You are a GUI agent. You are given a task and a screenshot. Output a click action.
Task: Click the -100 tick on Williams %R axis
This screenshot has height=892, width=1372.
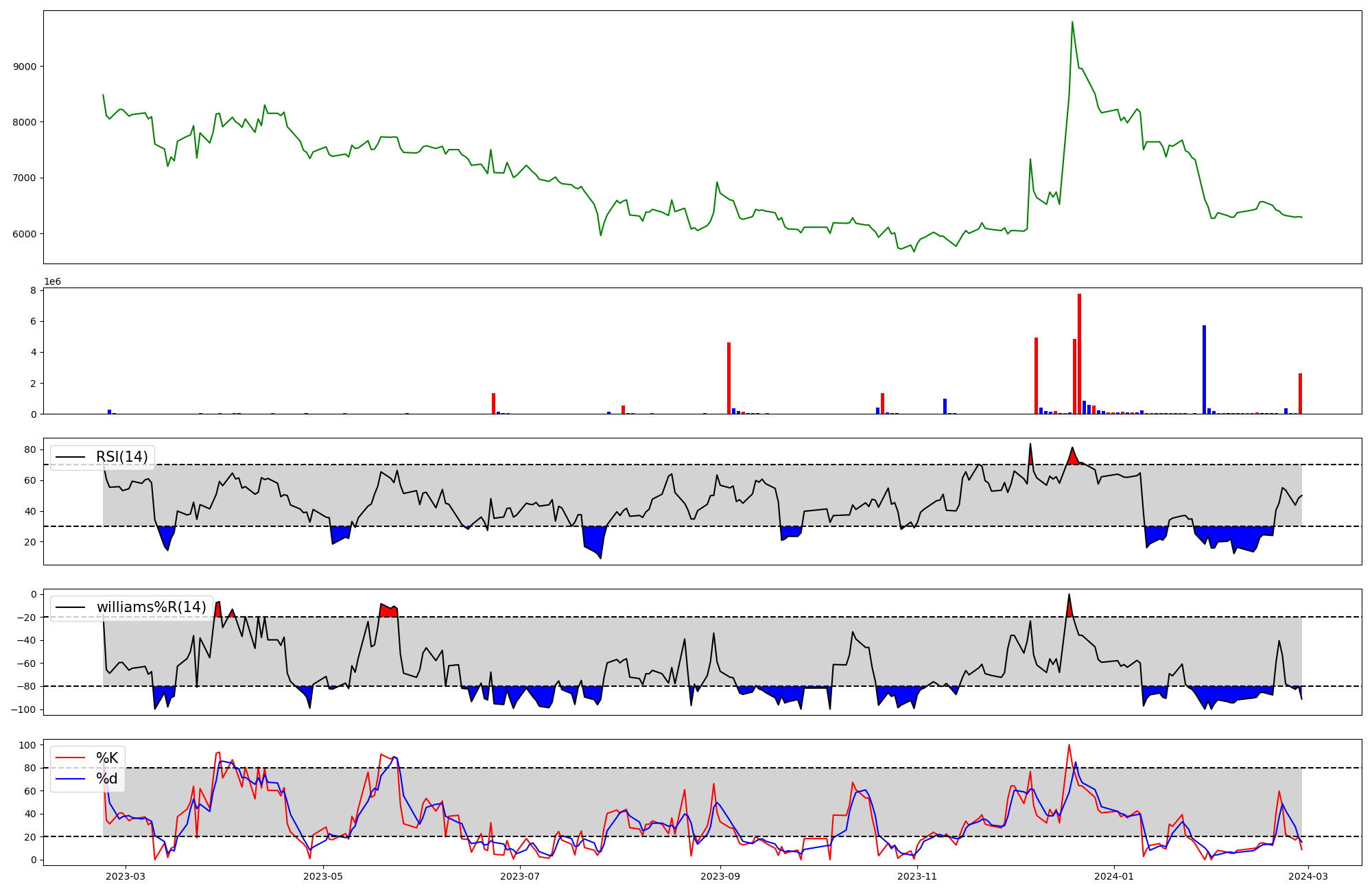tap(25, 709)
